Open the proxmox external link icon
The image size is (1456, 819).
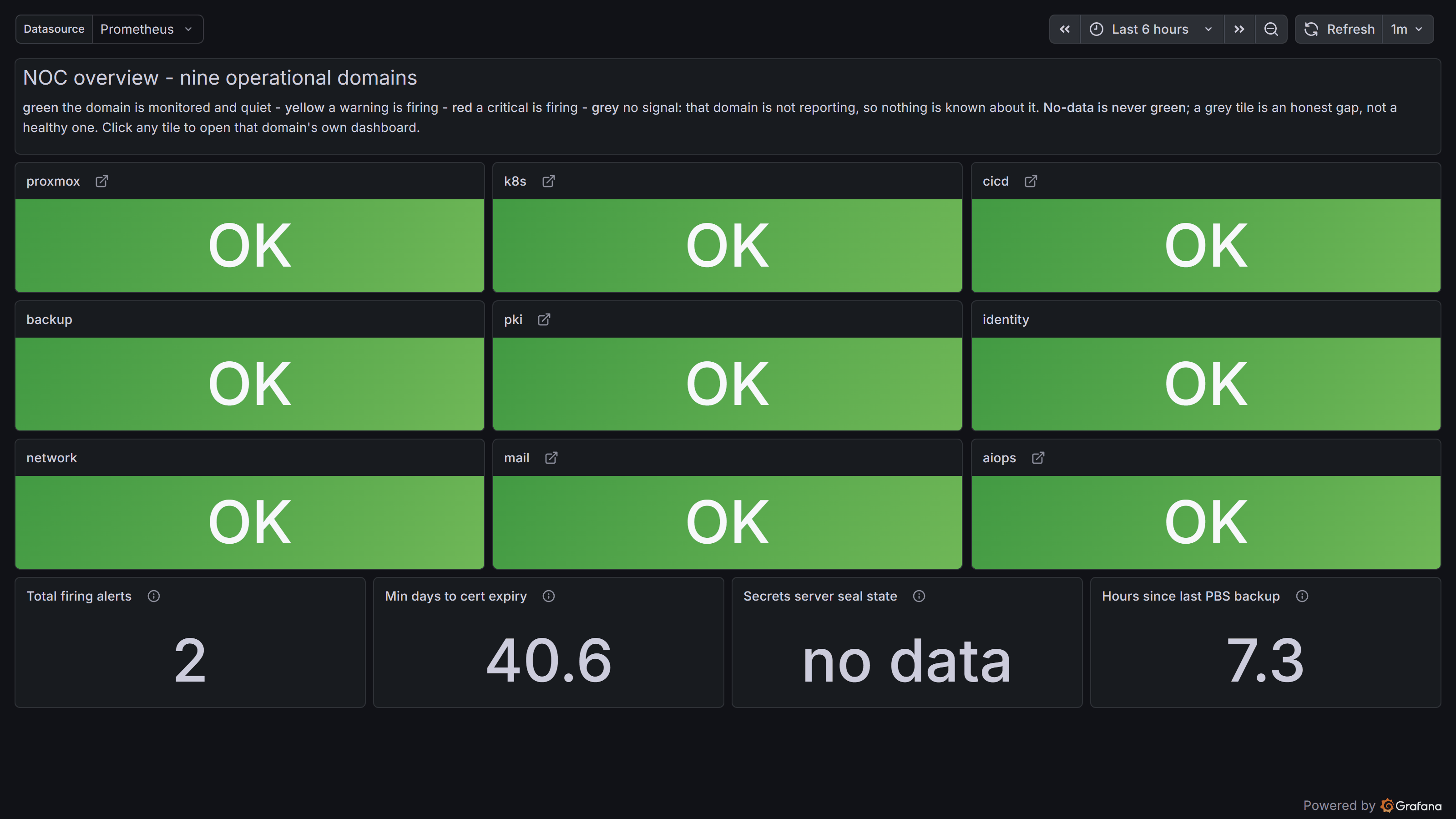(102, 182)
